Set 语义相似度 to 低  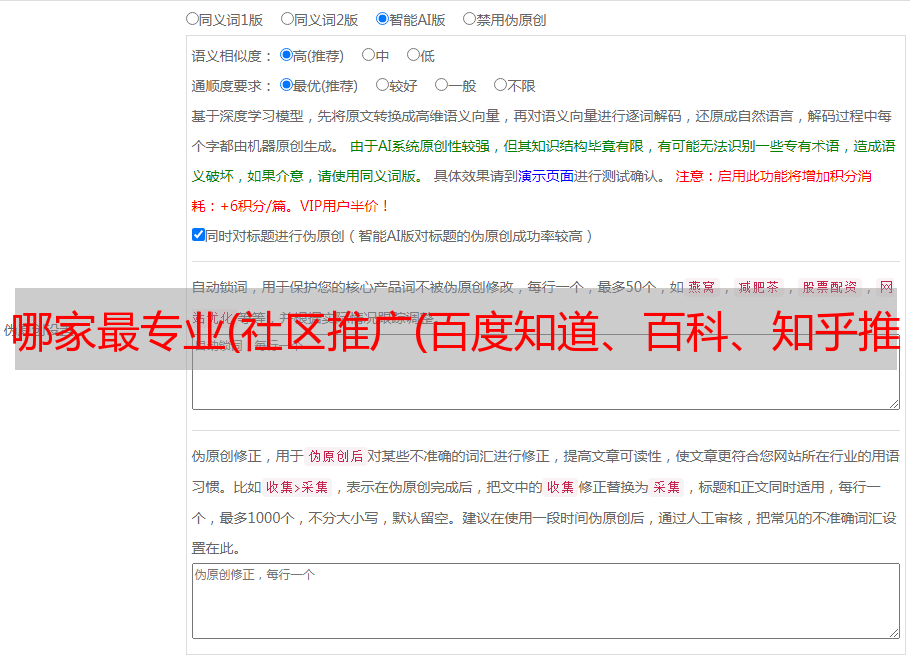(x=413, y=55)
